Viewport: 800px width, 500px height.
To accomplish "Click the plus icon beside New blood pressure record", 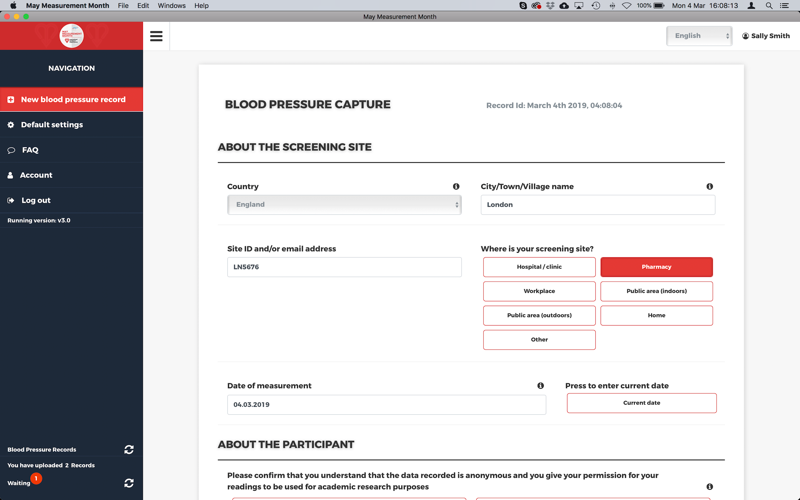I will (11, 99).
